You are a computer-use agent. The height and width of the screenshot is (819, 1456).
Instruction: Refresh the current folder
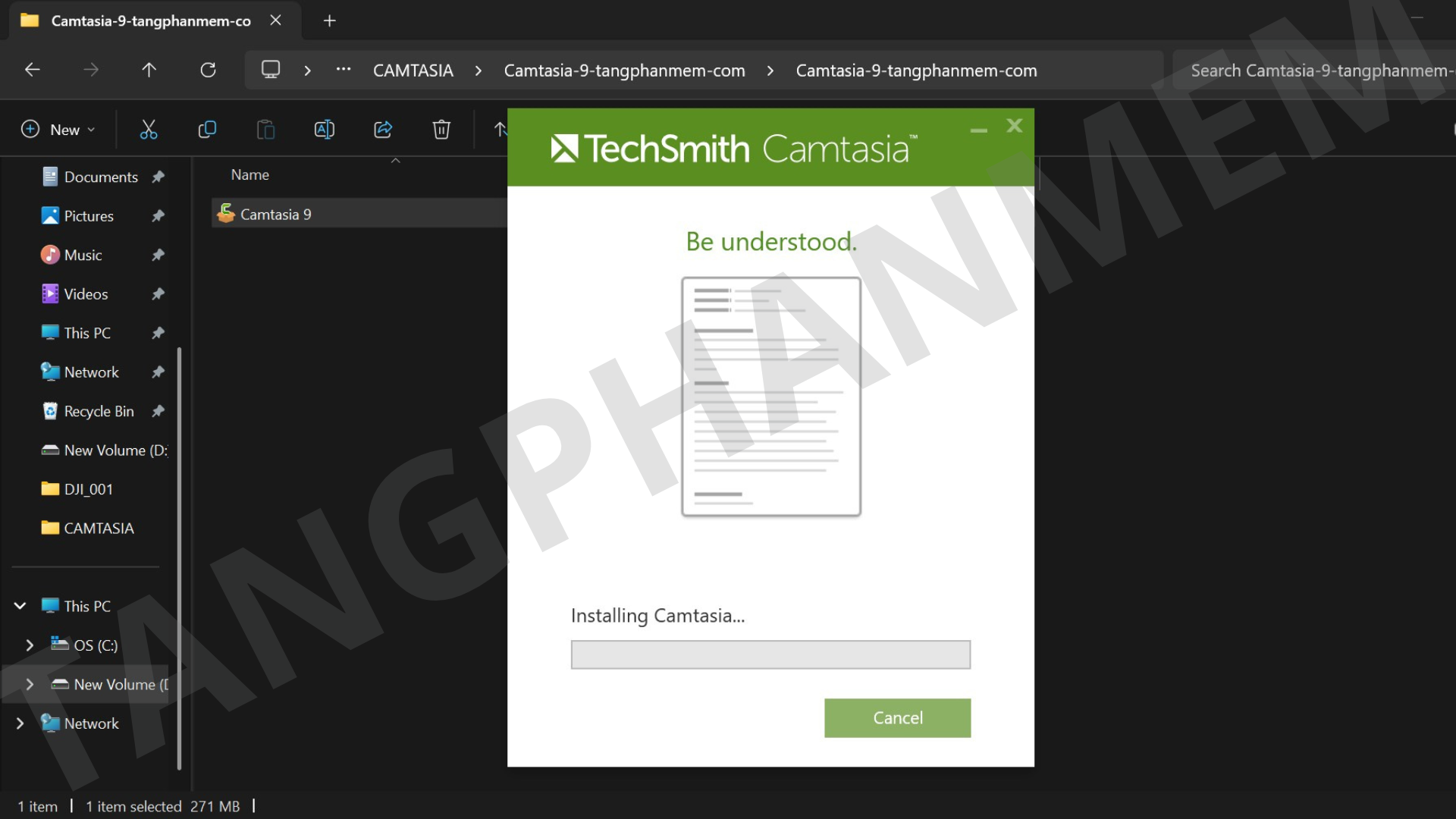(208, 71)
